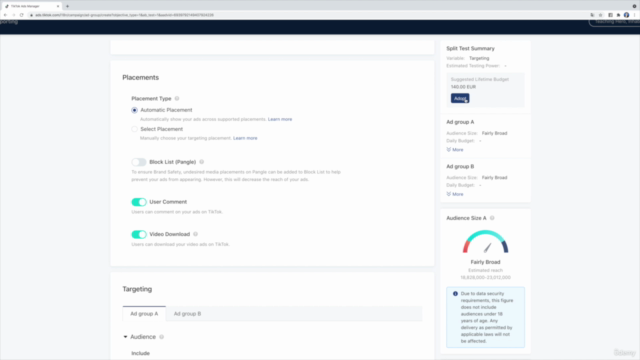Turn off the User Comment toggle
The width and height of the screenshot is (640, 360).
(x=139, y=202)
